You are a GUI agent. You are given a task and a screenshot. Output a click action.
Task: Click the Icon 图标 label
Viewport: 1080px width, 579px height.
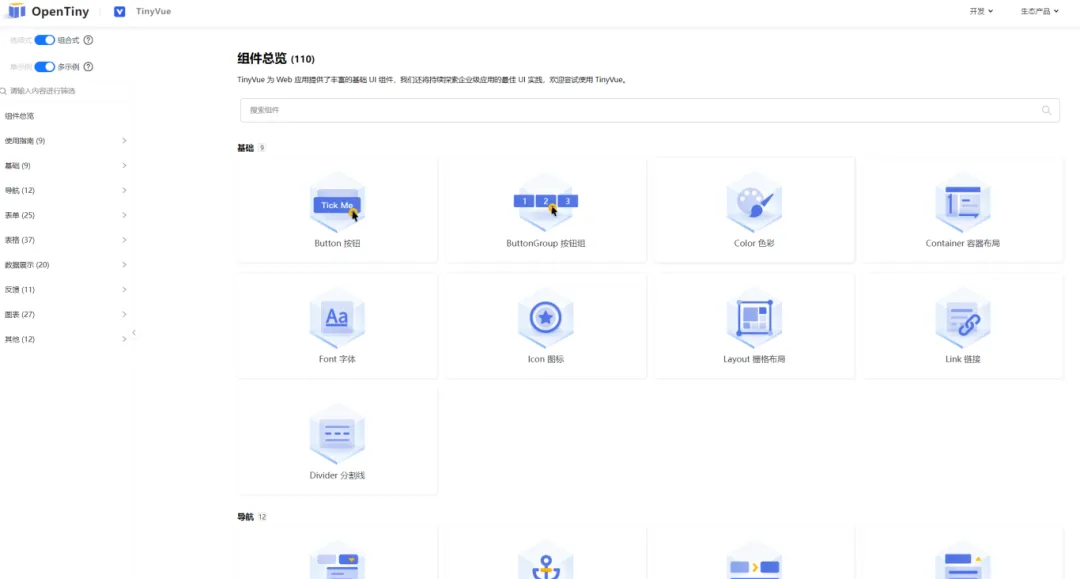546,359
